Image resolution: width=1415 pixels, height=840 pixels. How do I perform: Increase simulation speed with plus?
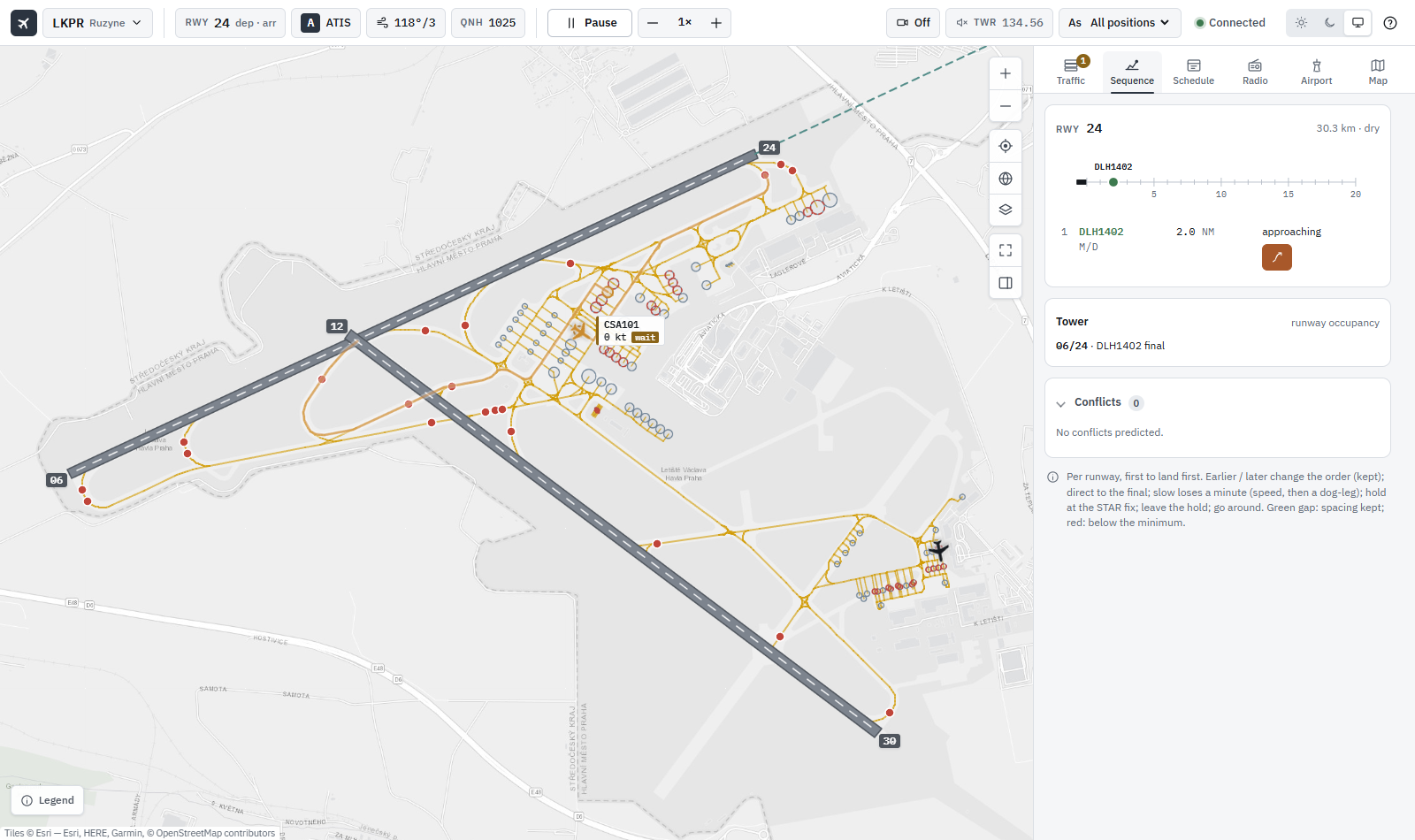coord(716,23)
